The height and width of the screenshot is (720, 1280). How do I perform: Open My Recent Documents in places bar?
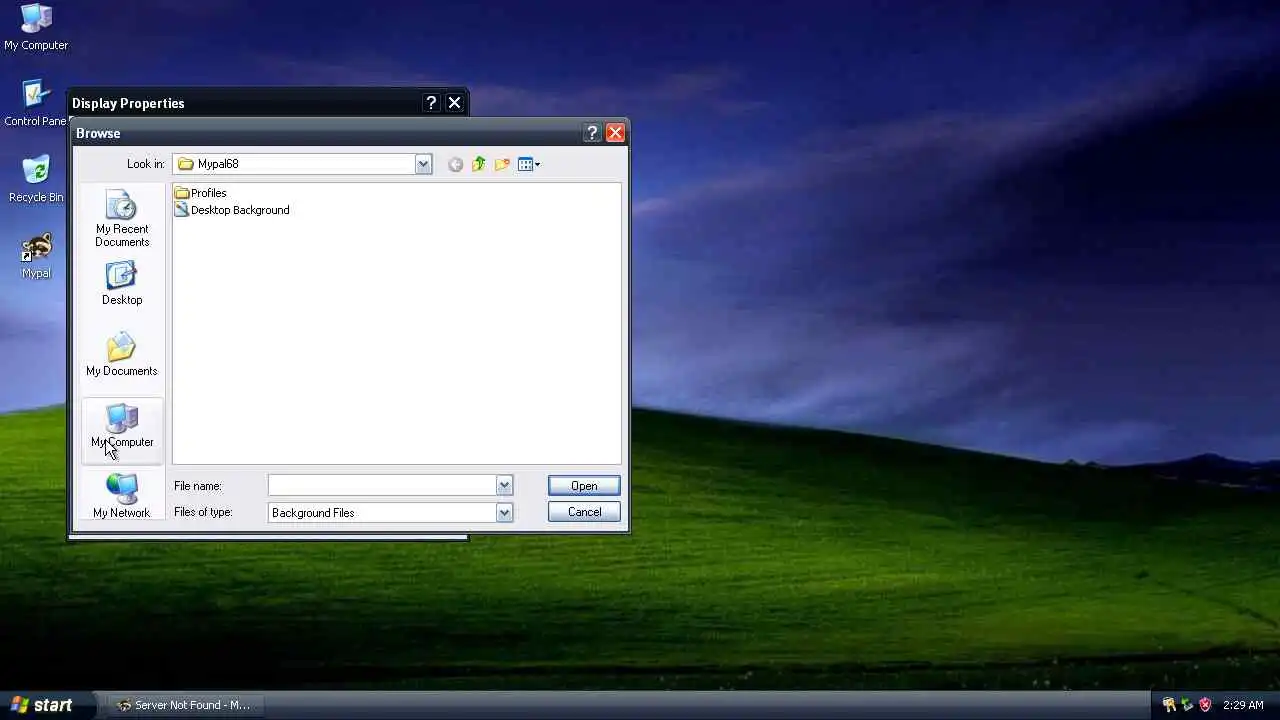click(x=122, y=219)
